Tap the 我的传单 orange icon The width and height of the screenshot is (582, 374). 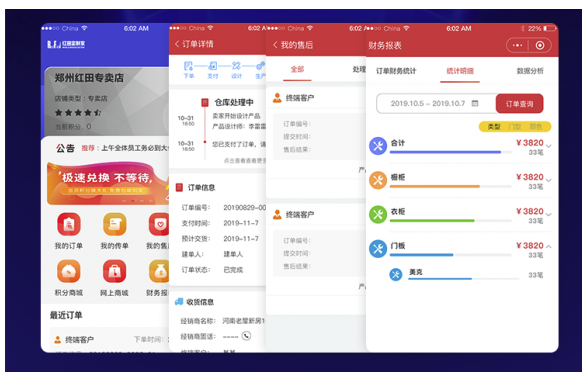115,224
